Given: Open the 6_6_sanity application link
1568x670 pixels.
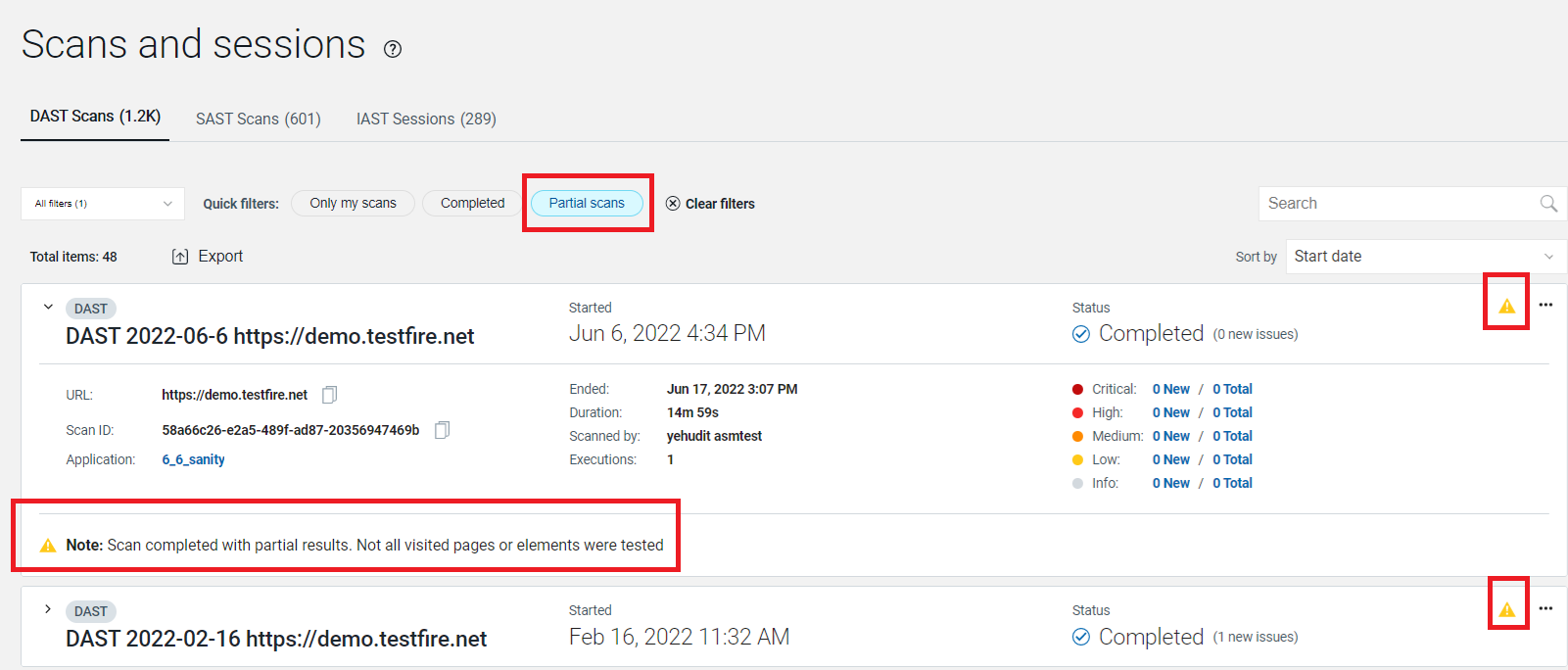Looking at the screenshot, I should (193, 459).
